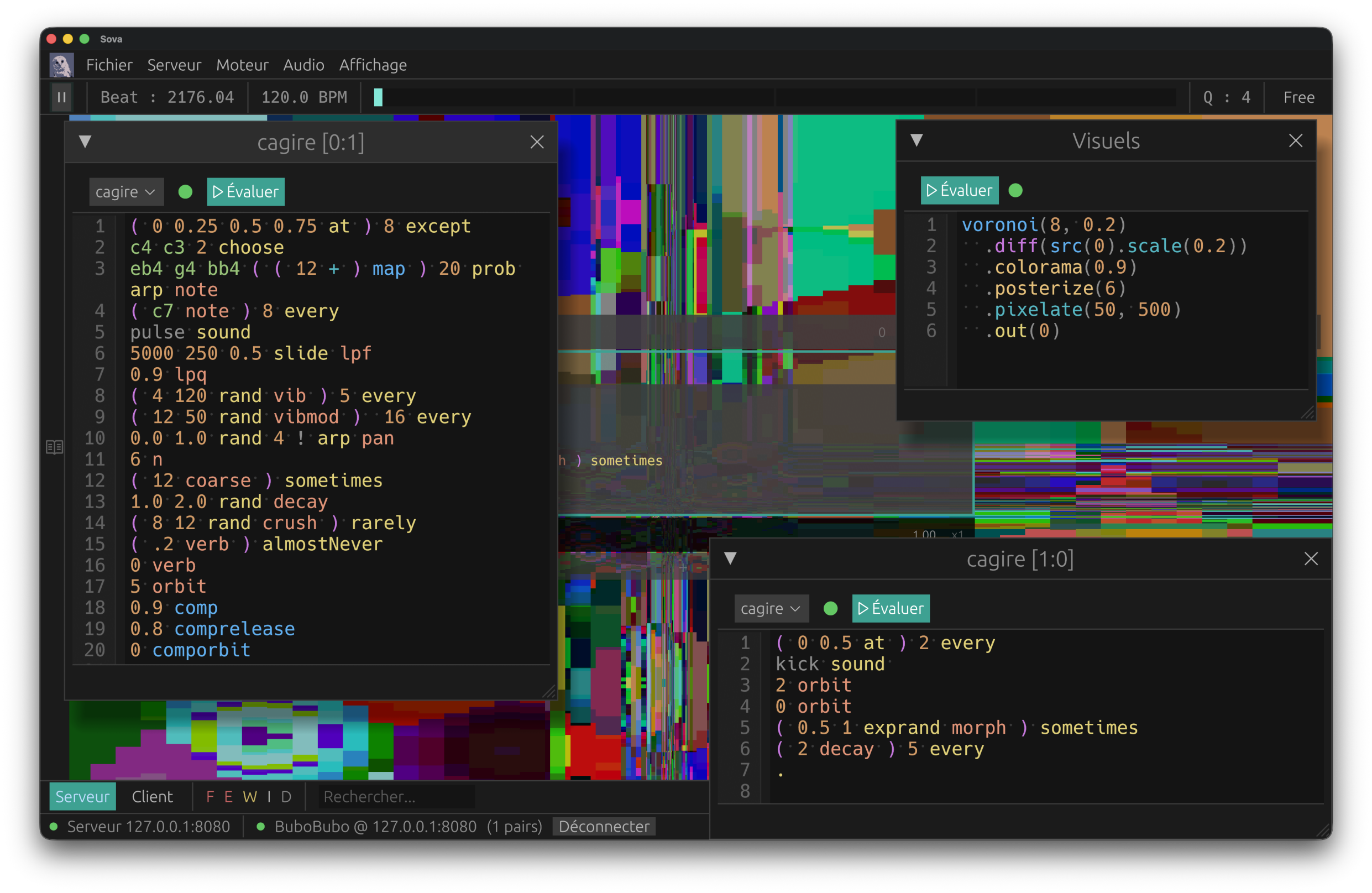
Task: Collapse the Visuels panel with its disclosure triangle
Action: [x=917, y=140]
